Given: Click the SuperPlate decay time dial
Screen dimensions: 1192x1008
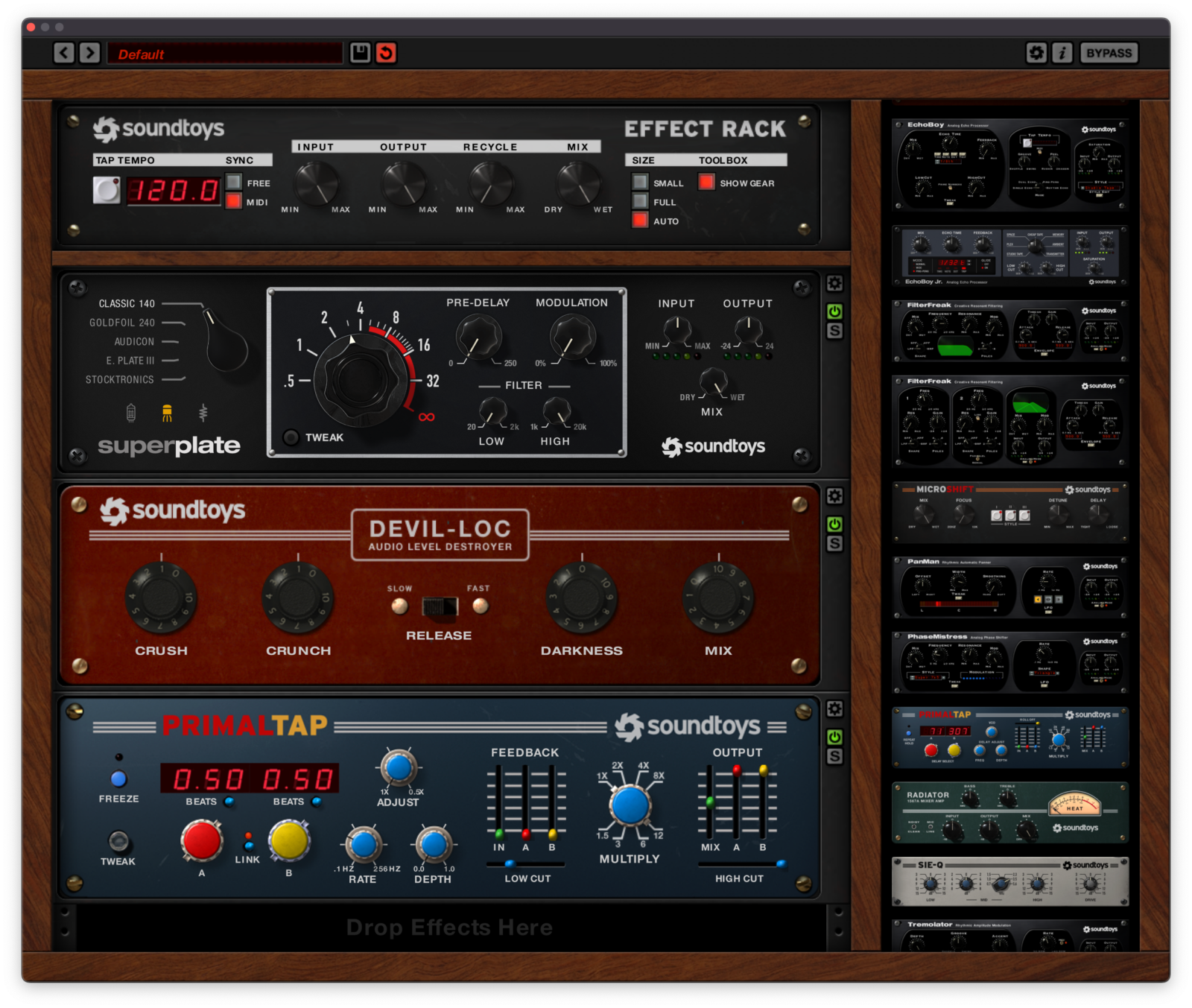Looking at the screenshot, I should (x=361, y=380).
